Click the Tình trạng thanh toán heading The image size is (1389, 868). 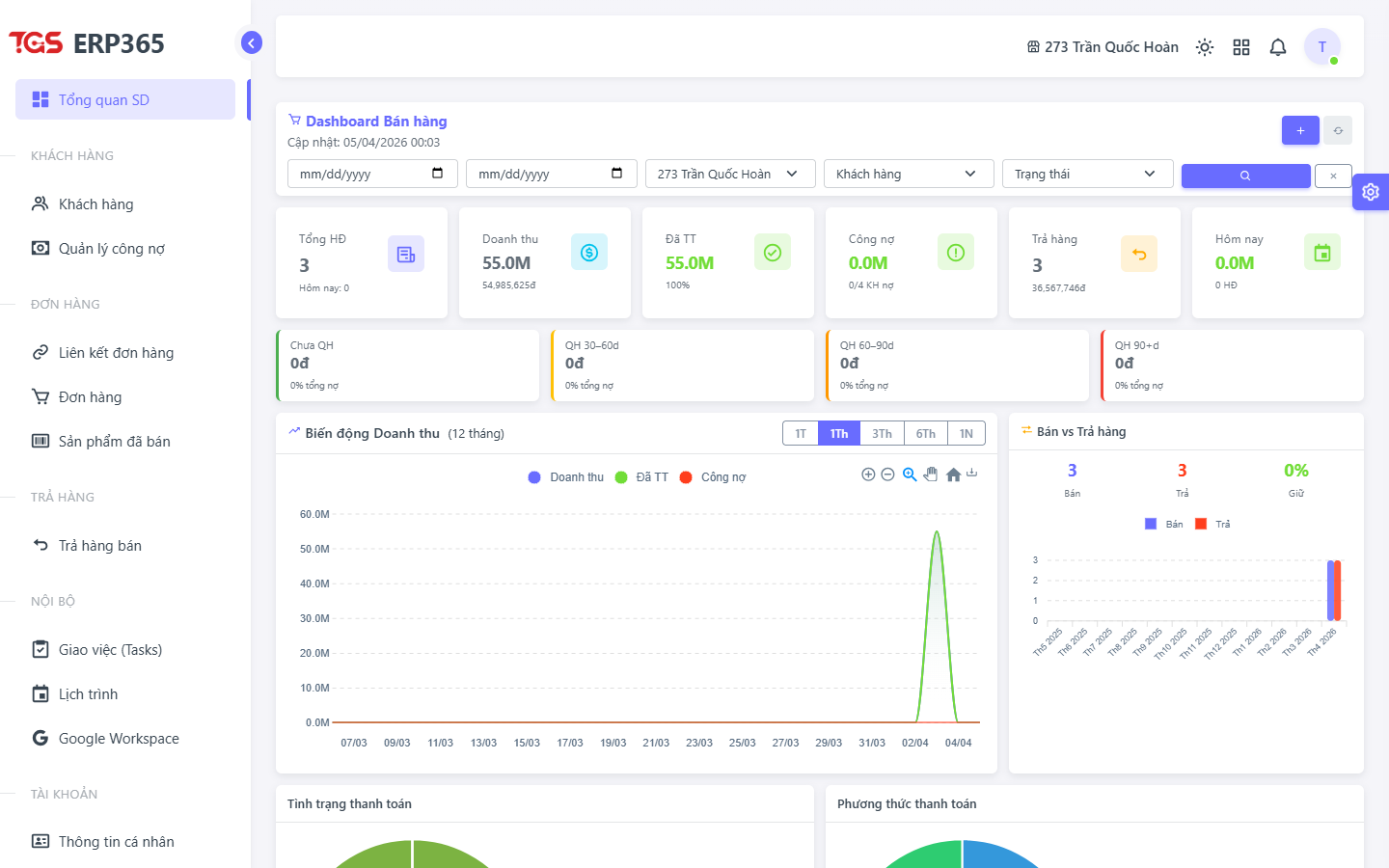click(349, 803)
